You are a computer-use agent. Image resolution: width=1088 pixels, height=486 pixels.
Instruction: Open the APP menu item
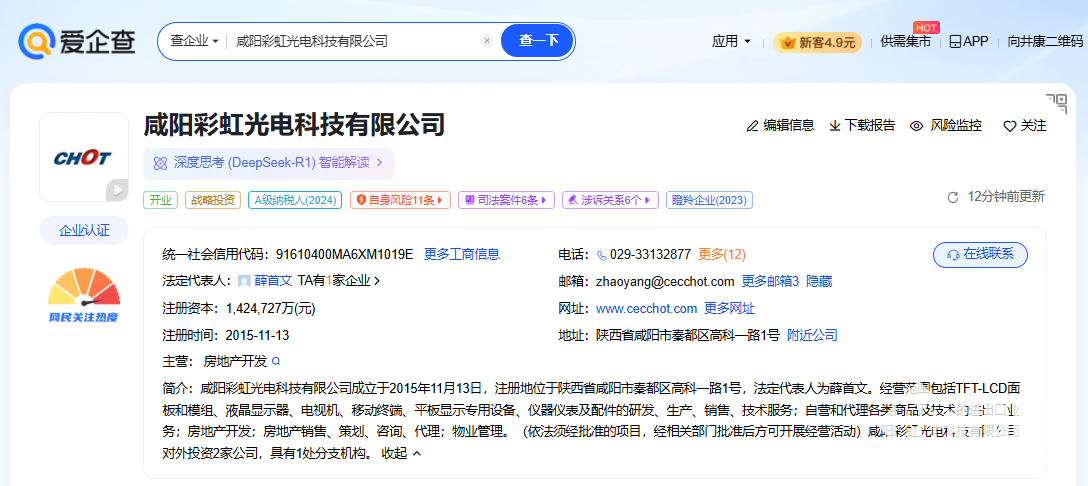pyautogui.click(x=968, y=41)
